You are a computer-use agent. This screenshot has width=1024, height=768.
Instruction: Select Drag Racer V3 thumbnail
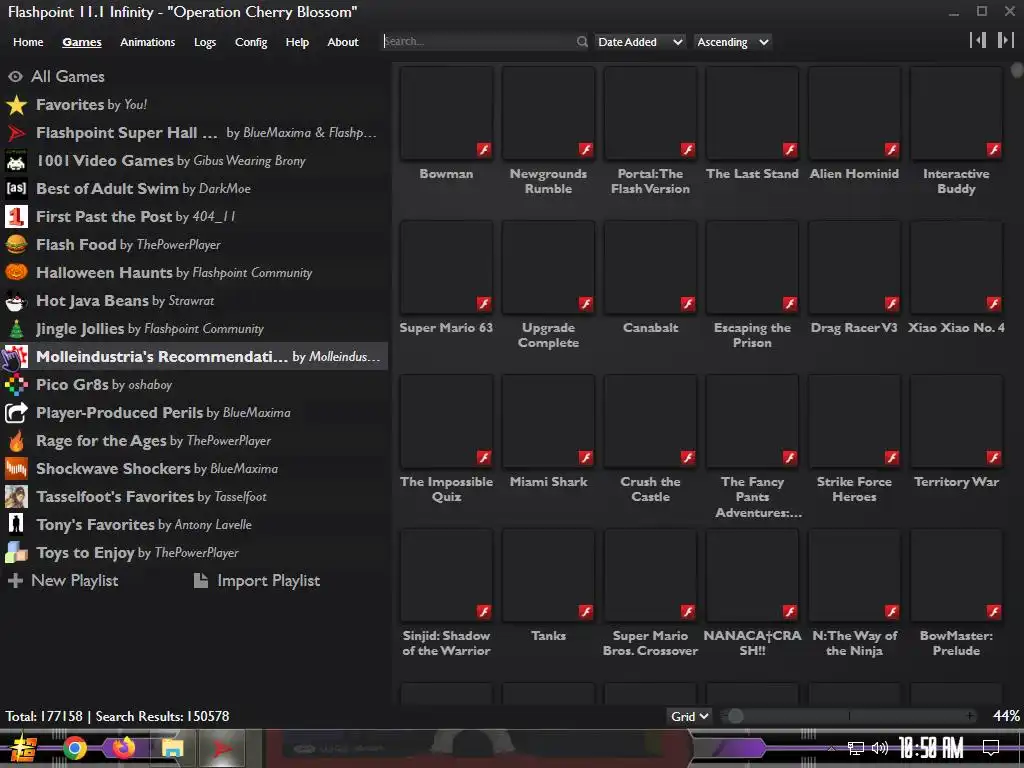[x=854, y=268]
